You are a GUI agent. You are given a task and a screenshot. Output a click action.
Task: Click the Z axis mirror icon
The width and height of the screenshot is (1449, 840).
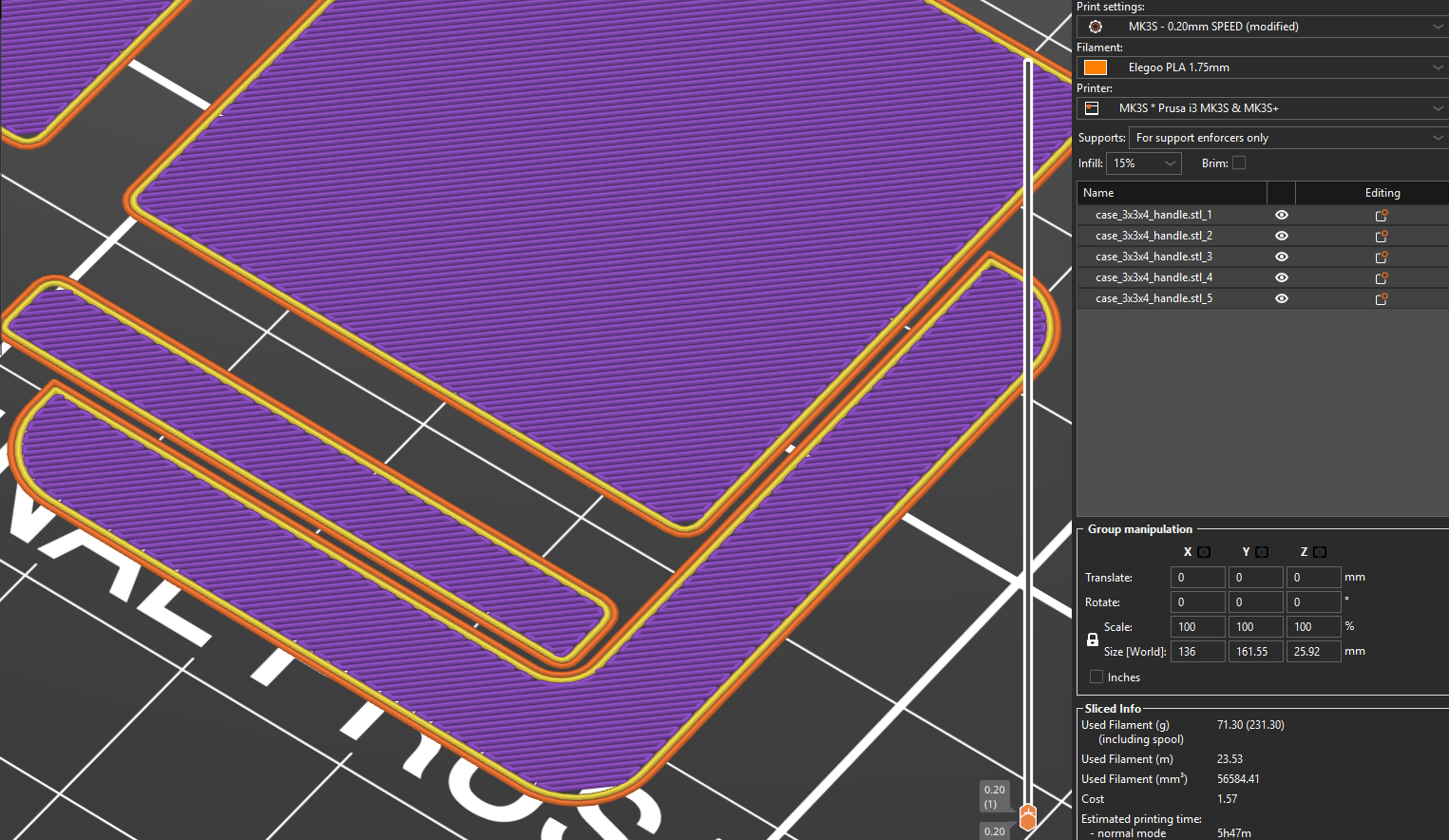click(1320, 552)
